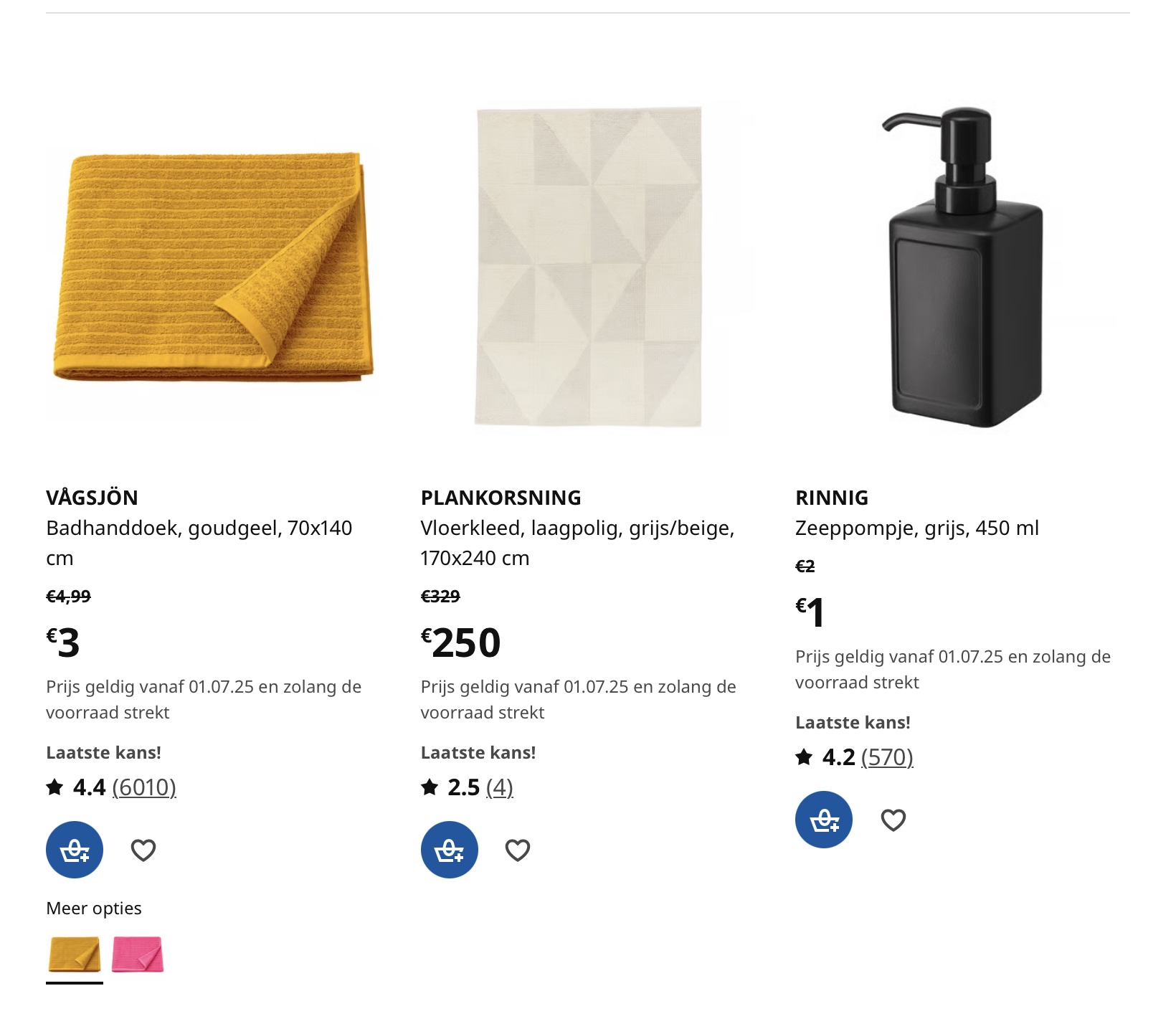The height and width of the screenshot is (1029, 1176).
Task: Save PLANKORSNING rug to favorites heart
Action: click(x=518, y=850)
